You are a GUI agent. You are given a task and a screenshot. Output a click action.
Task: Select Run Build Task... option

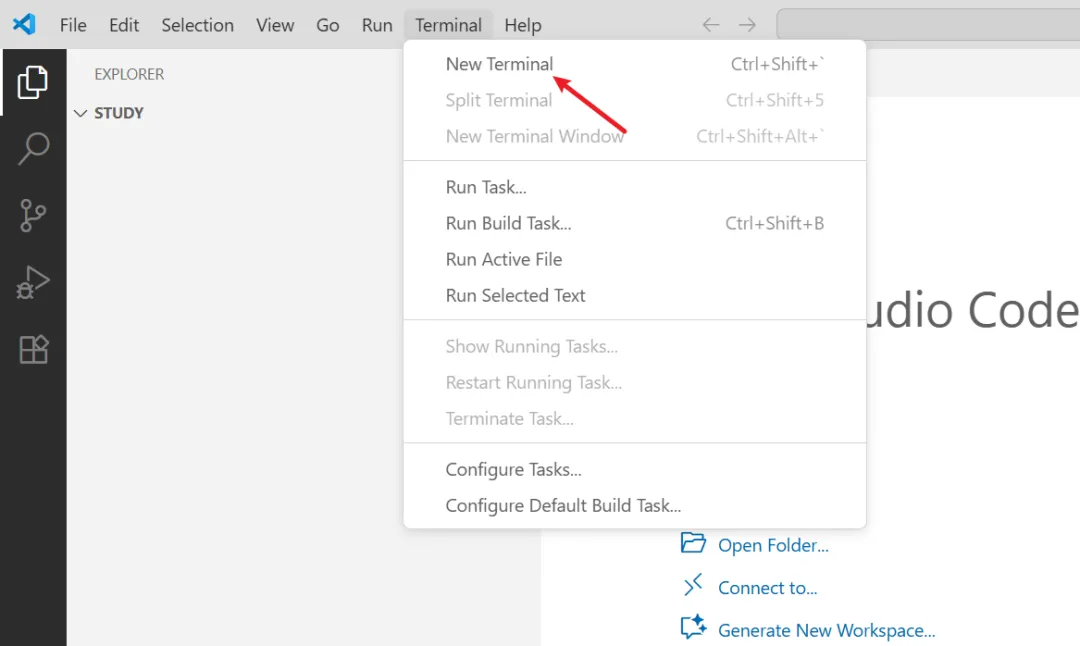508,223
